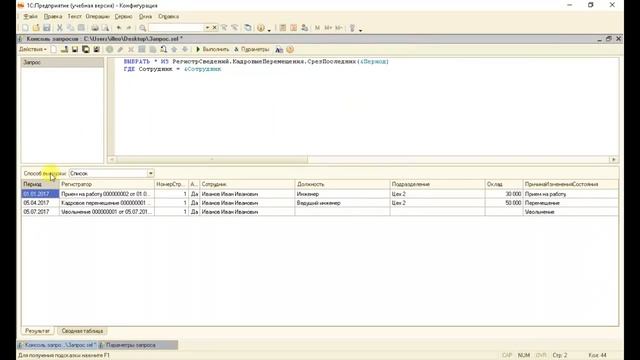This screenshot has width=640, height=360.
Task: Click the M memory button in toolbar
Action: 317,28
